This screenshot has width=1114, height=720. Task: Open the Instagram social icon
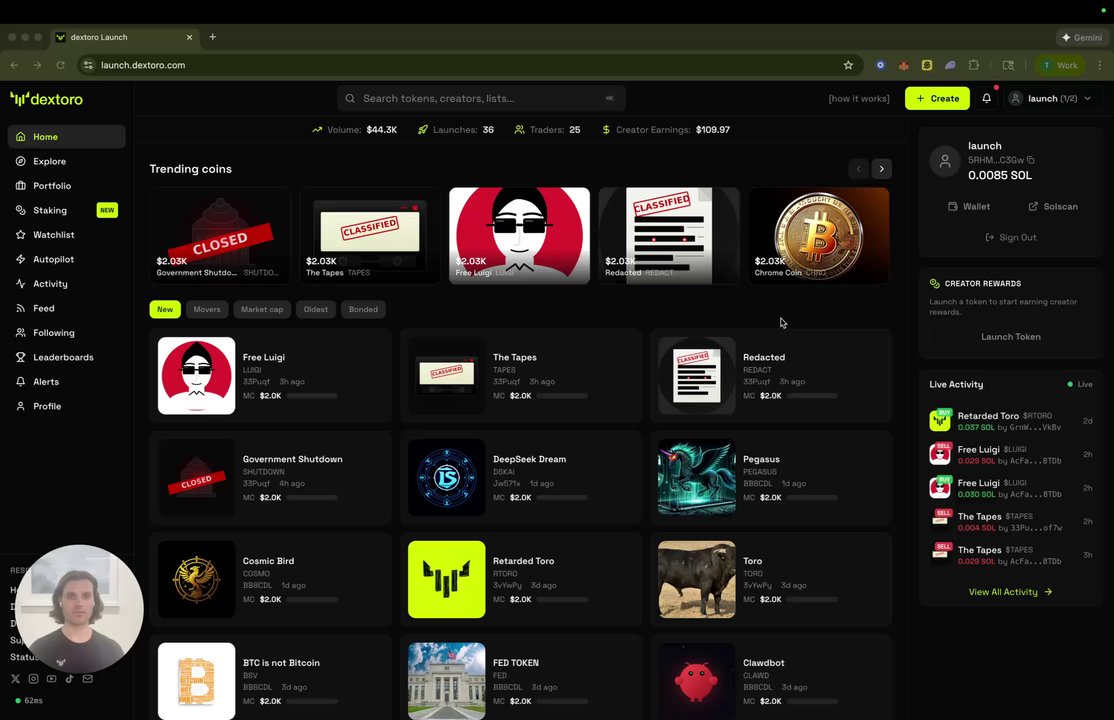click(x=33, y=679)
